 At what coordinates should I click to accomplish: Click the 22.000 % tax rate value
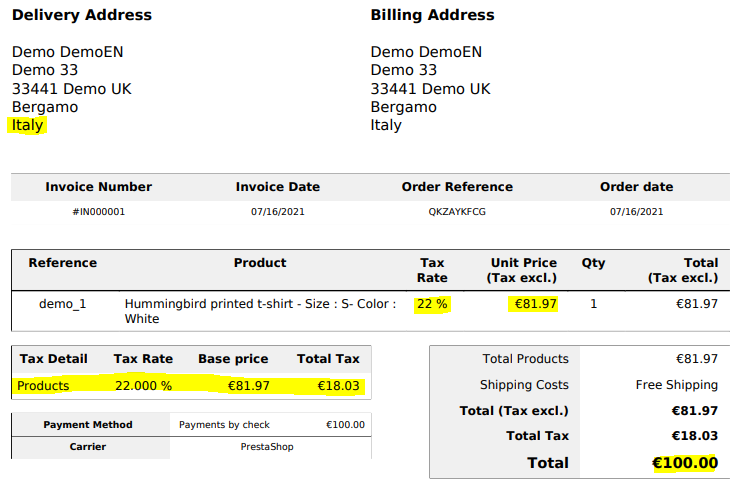point(143,385)
